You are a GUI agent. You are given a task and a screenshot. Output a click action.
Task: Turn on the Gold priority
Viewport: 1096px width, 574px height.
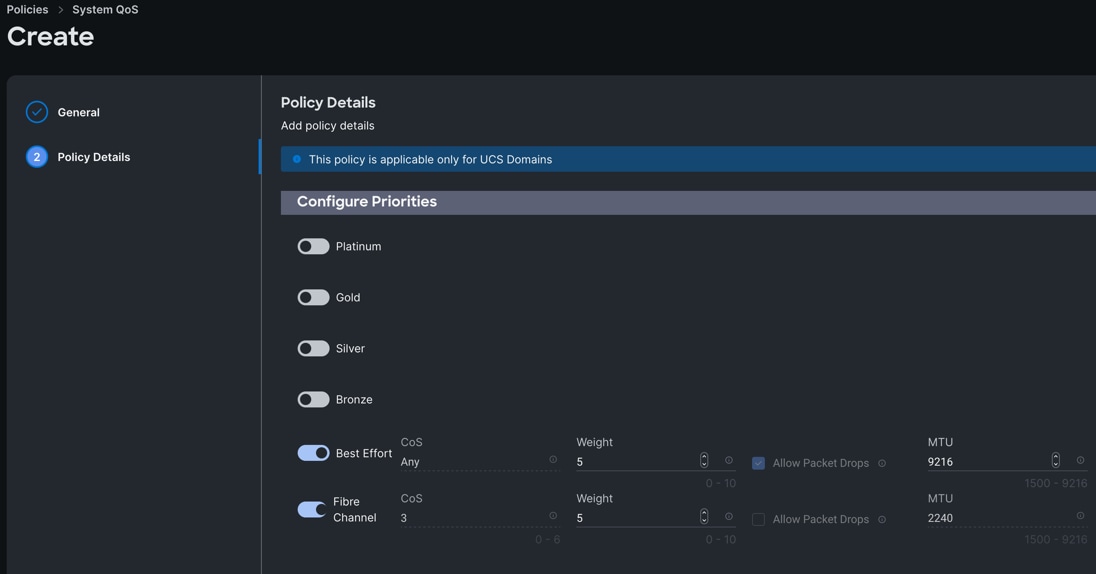(313, 297)
